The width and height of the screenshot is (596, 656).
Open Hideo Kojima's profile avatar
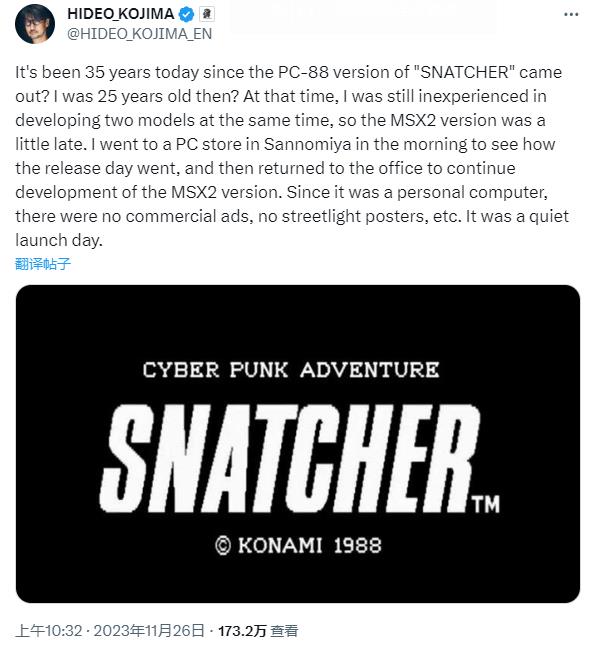35,24
